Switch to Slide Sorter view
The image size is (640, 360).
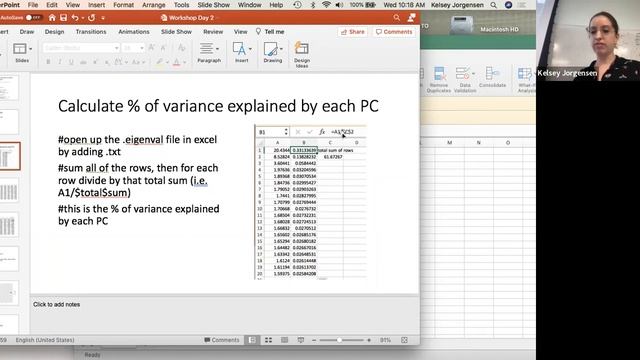tap(268, 340)
